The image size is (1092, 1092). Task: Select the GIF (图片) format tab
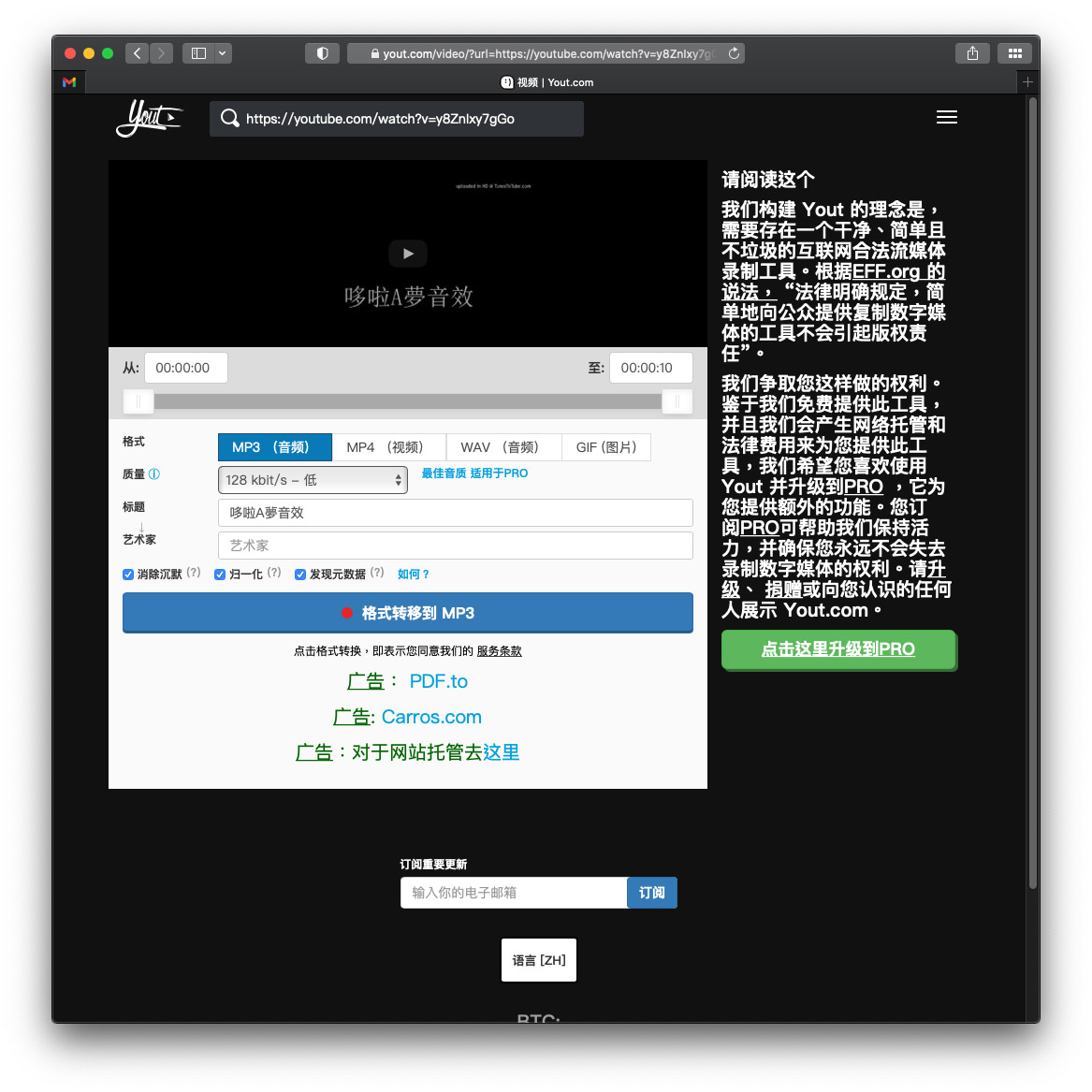pos(606,447)
